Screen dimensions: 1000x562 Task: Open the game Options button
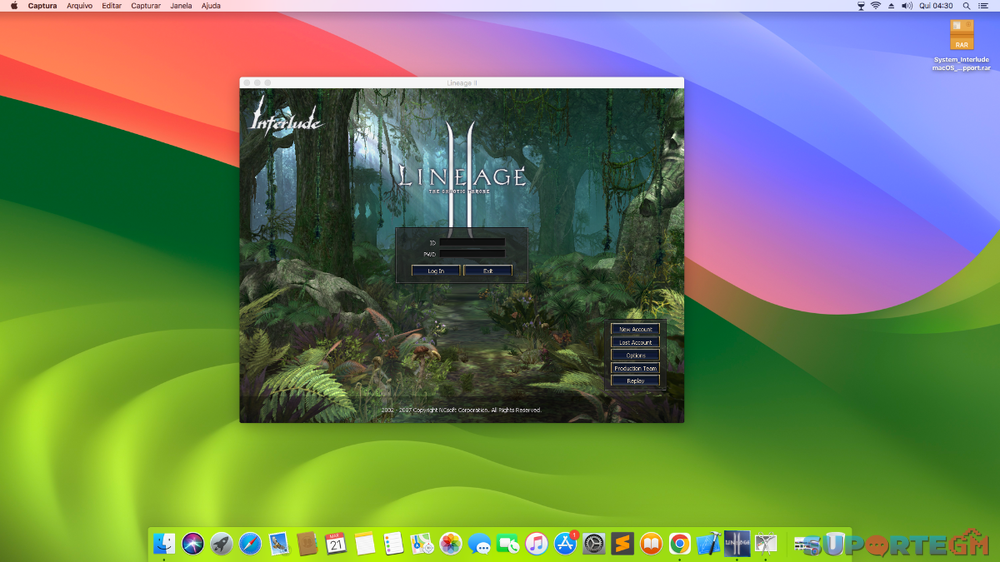point(635,355)
